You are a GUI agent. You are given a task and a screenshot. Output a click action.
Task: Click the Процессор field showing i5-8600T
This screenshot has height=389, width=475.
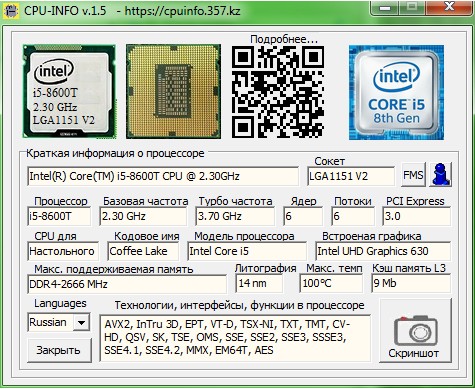coord(59,216)
